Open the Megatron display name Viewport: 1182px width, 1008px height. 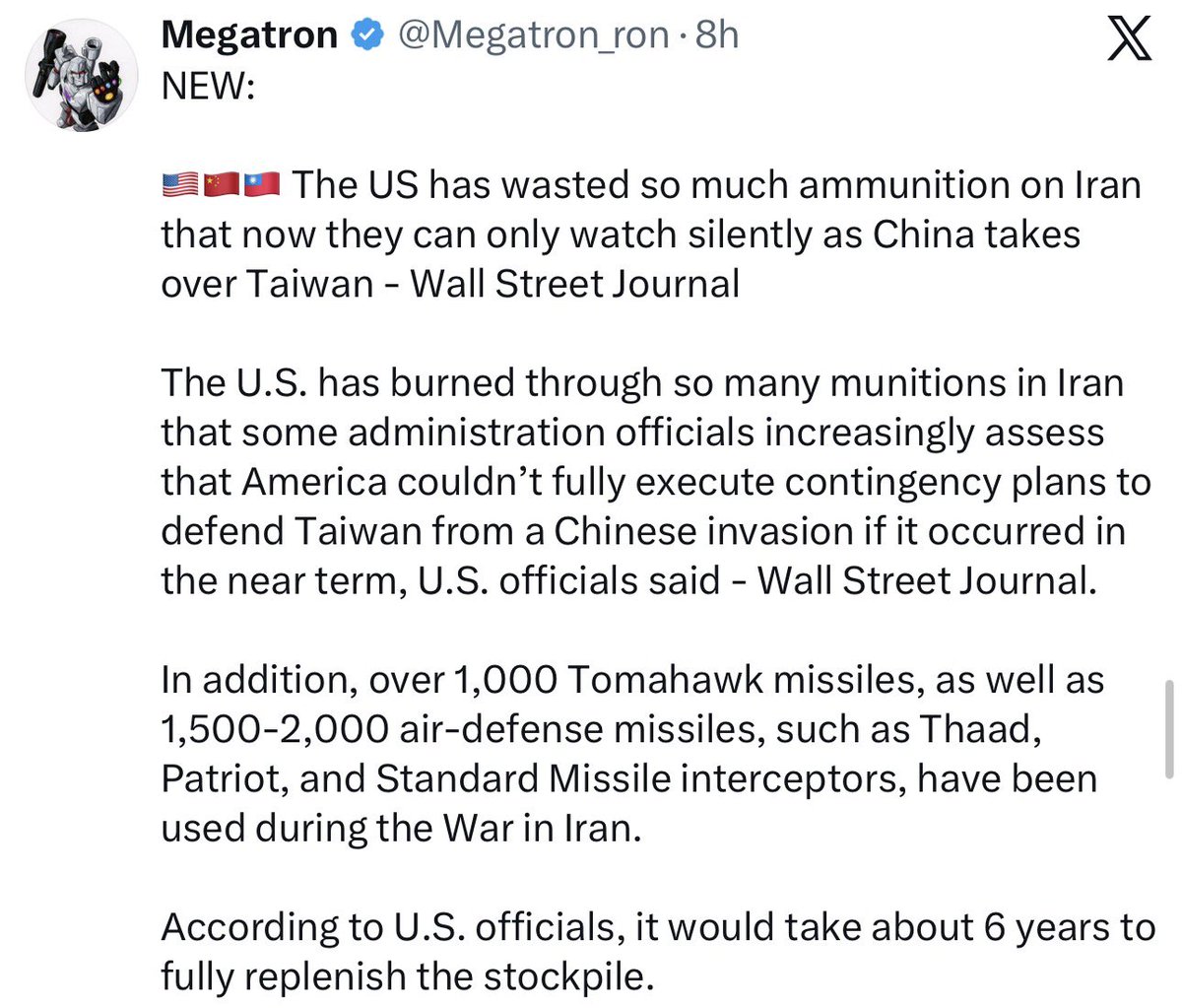249,35
